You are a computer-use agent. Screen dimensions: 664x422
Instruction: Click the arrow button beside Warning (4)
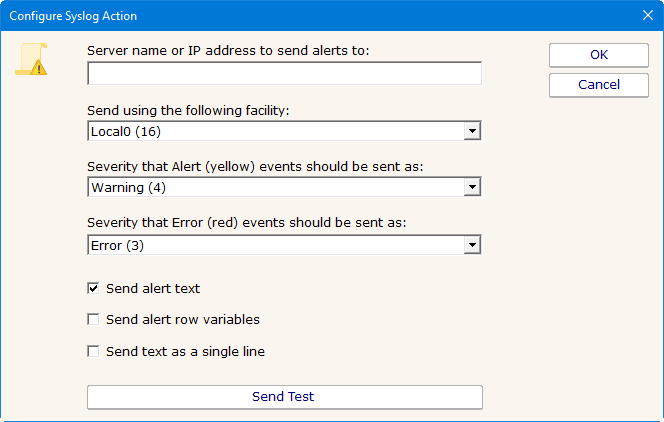(472, 187)
